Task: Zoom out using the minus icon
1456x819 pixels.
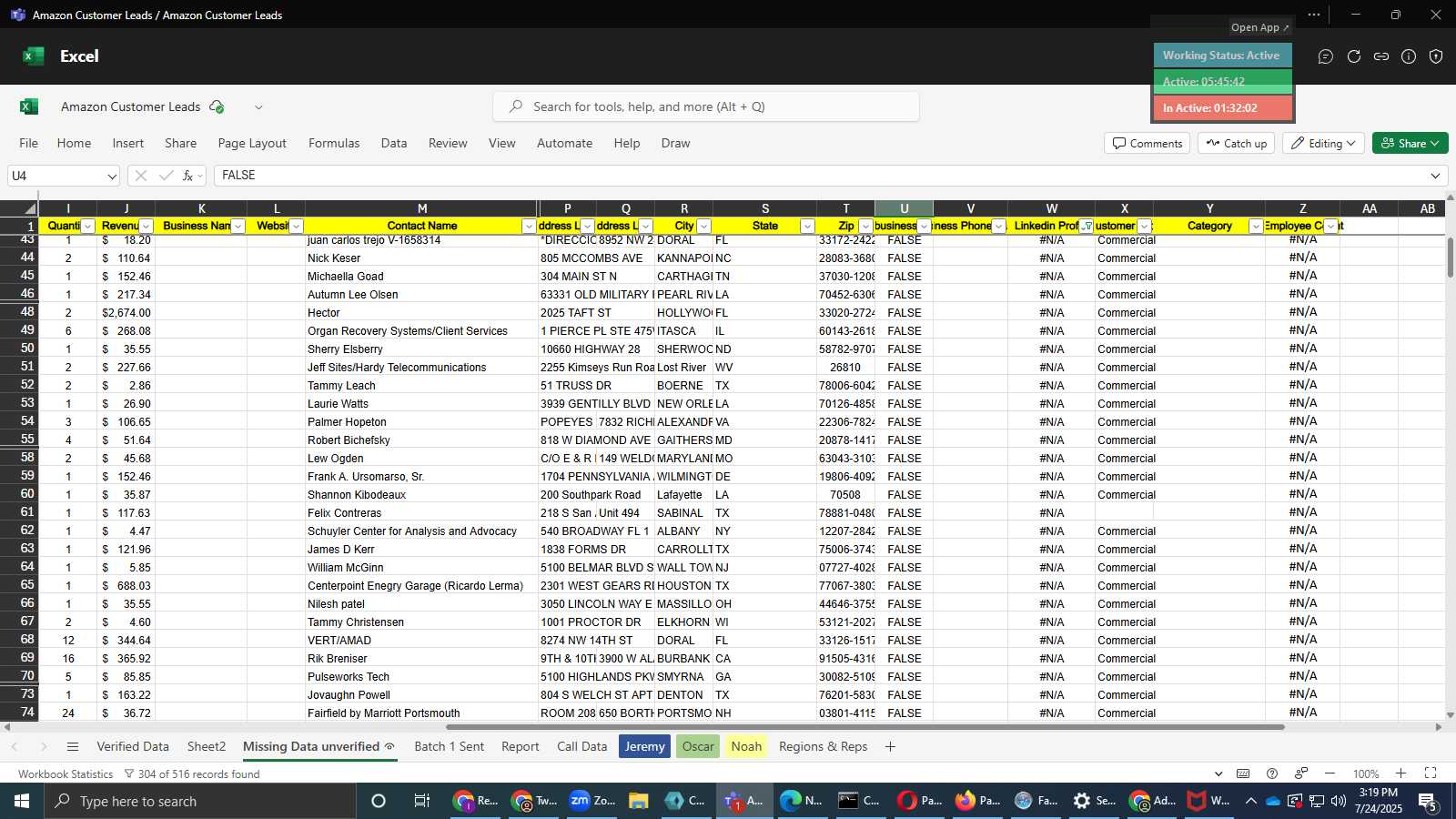Action: (x=1330, y=773)
